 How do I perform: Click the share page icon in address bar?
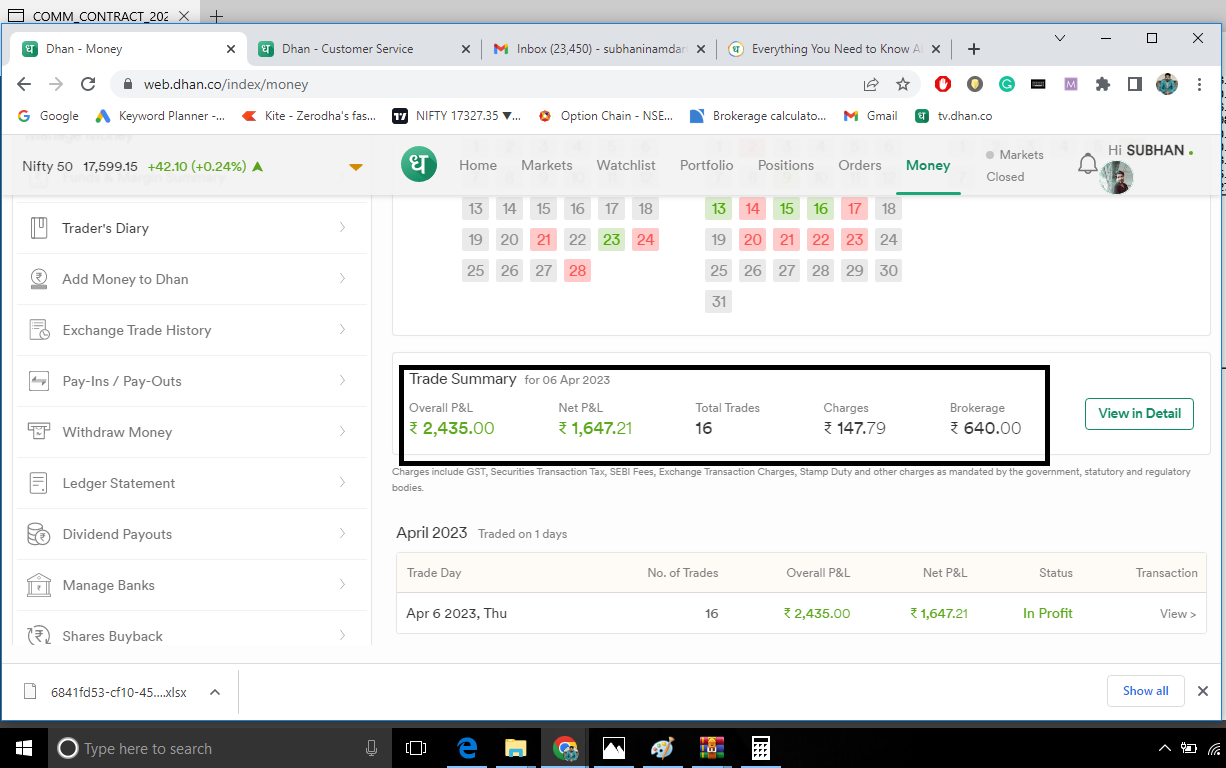click(x=871, y=85)
